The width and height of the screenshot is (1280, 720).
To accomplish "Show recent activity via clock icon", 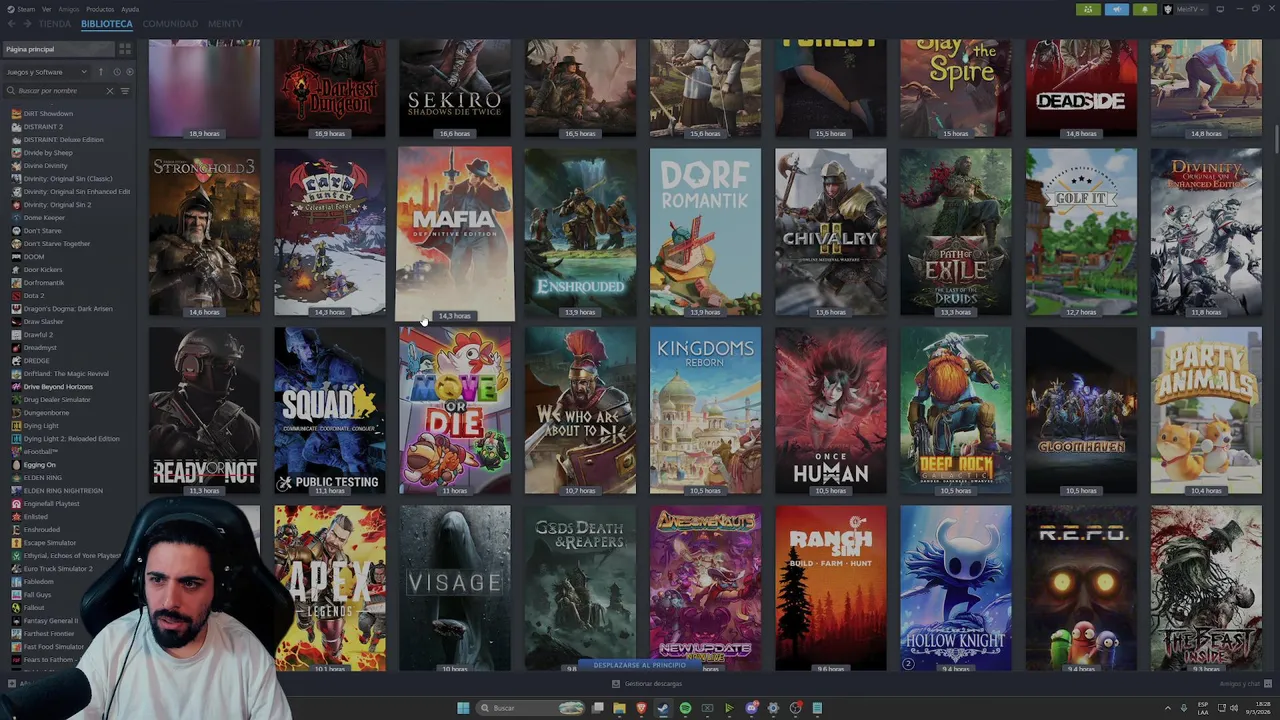I will (116, 72).
